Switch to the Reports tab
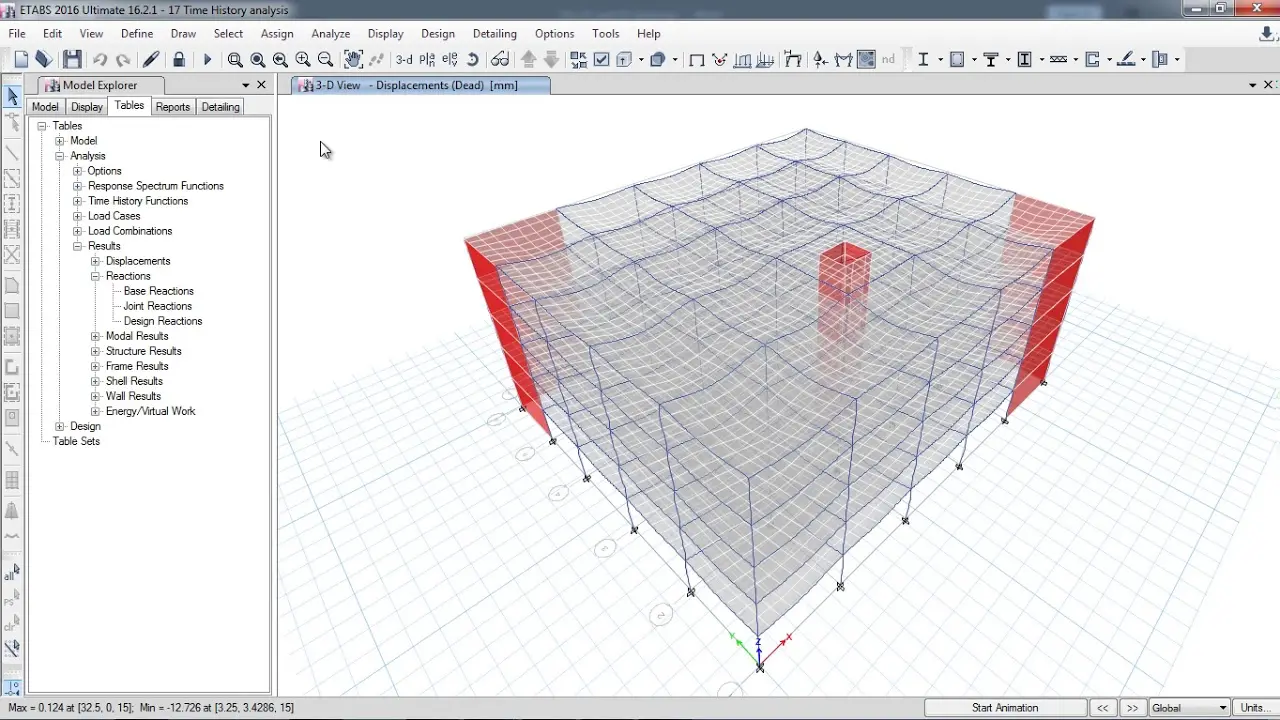The image size is (1280, 720). pos(172,107)
